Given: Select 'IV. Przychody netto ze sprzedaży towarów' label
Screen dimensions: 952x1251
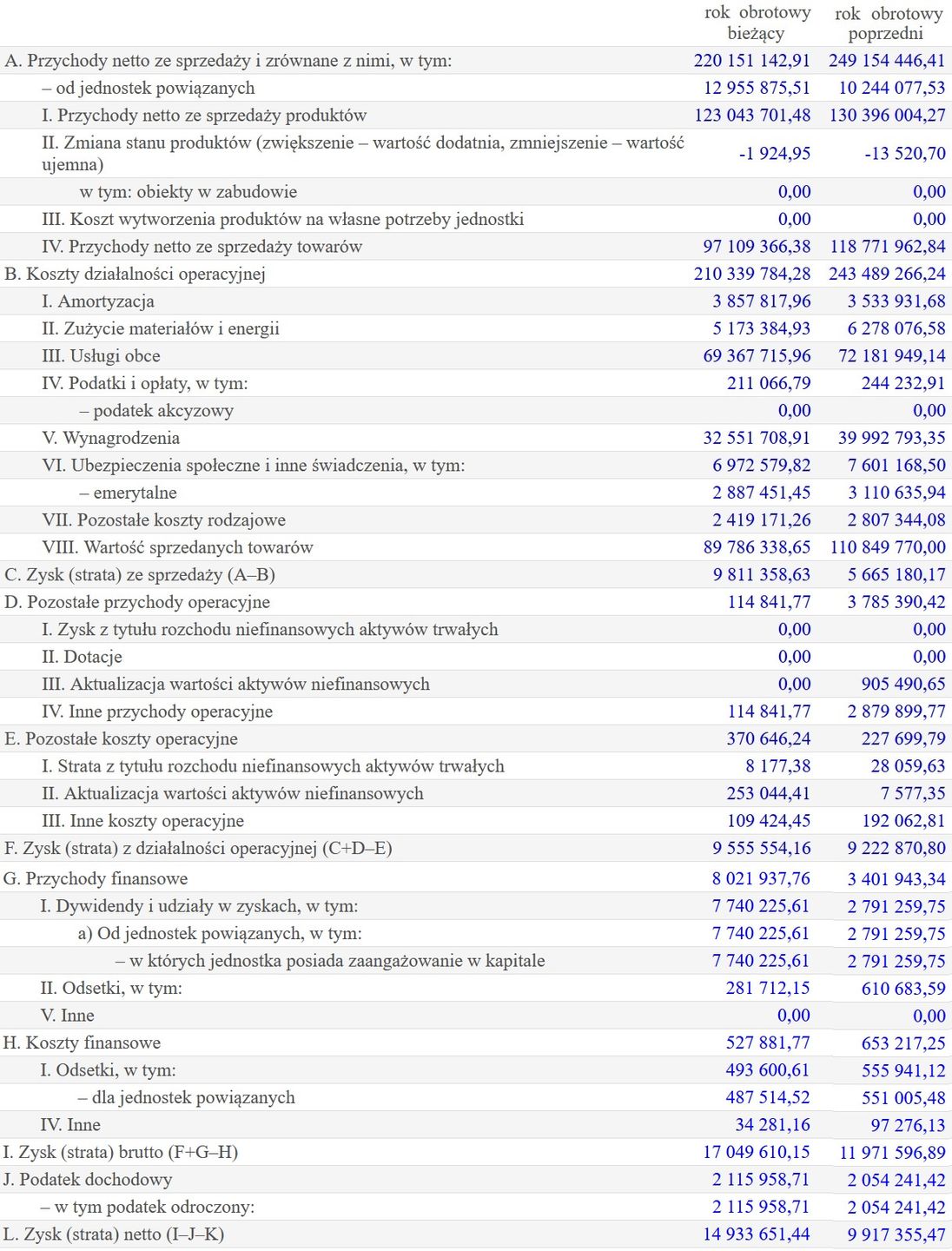Looking at the screenshot, I should click(x=202, y=247).
